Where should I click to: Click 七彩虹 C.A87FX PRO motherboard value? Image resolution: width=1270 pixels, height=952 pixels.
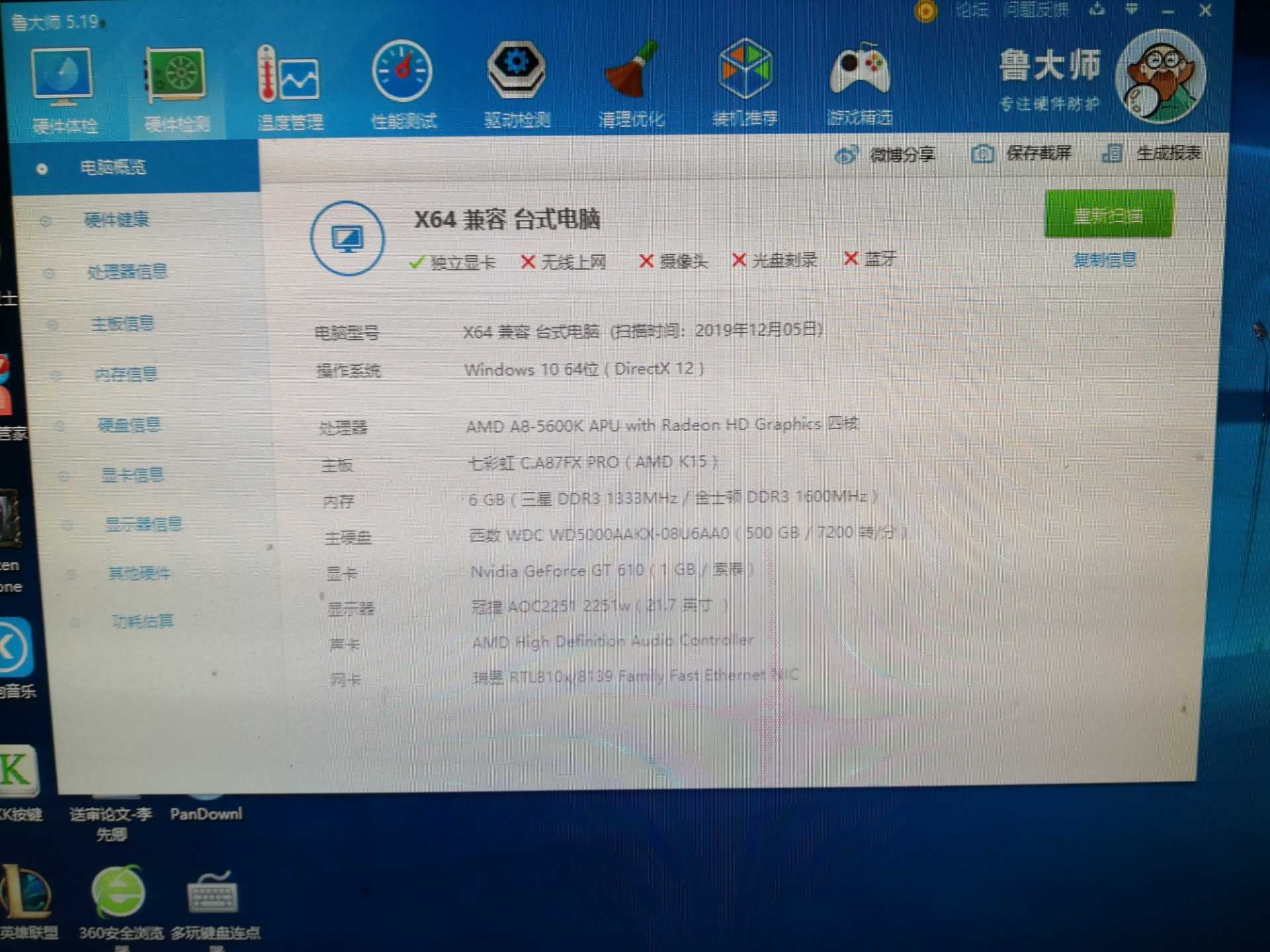[x=593, y=462]
